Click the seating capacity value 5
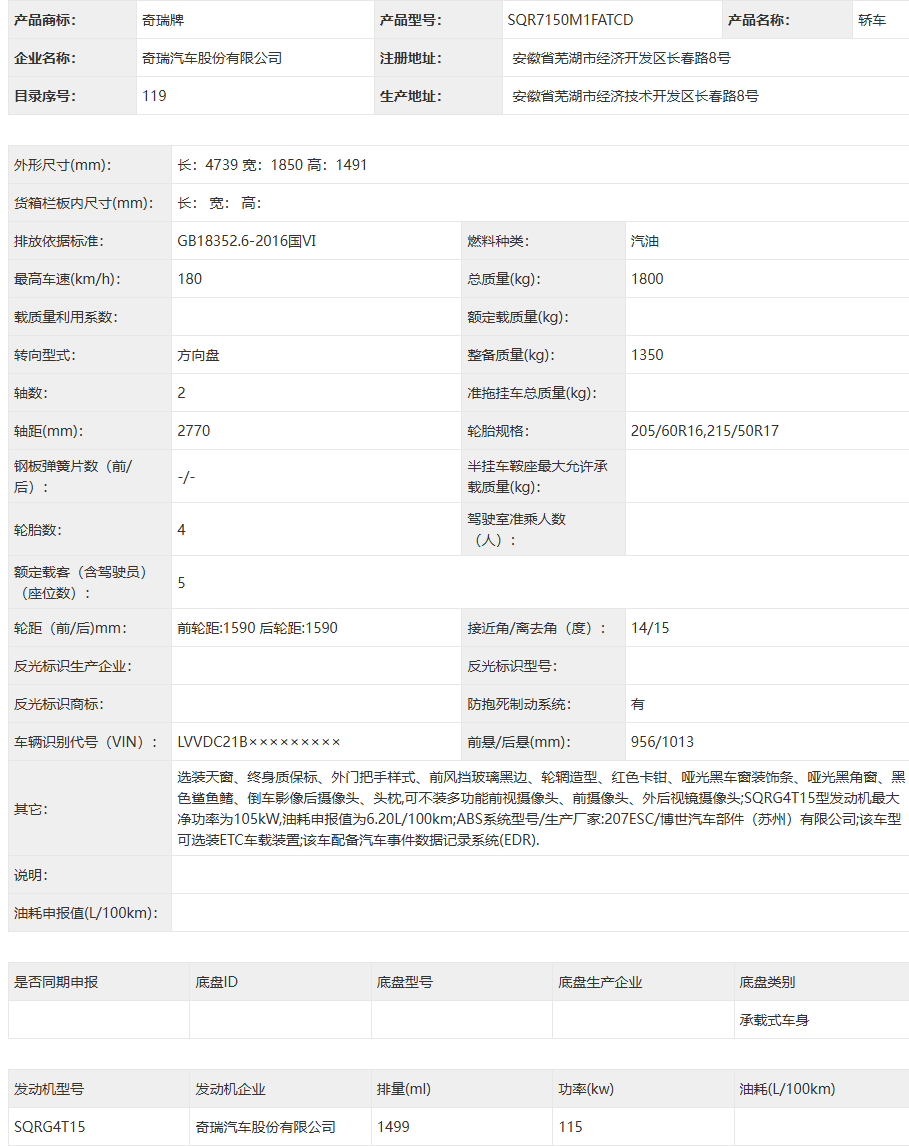 (x=181, y=583)
